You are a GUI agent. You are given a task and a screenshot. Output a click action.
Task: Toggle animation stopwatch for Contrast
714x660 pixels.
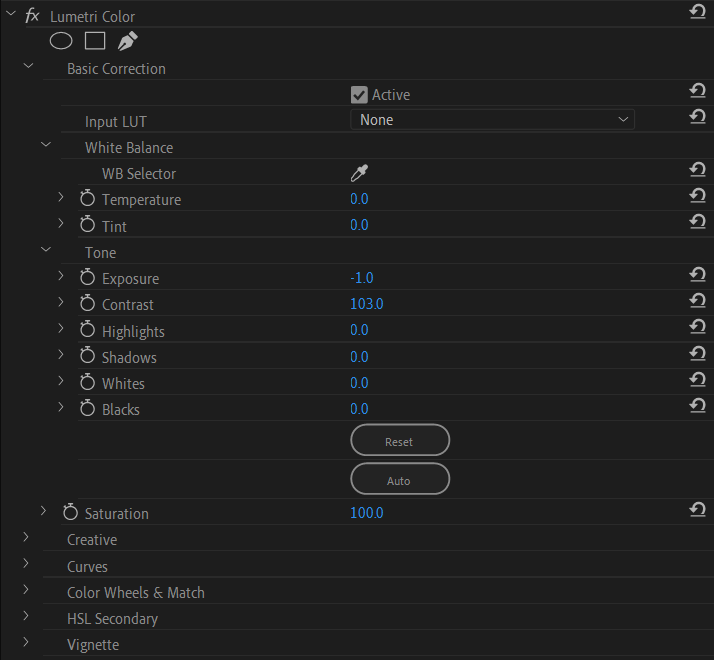[87, 303]
